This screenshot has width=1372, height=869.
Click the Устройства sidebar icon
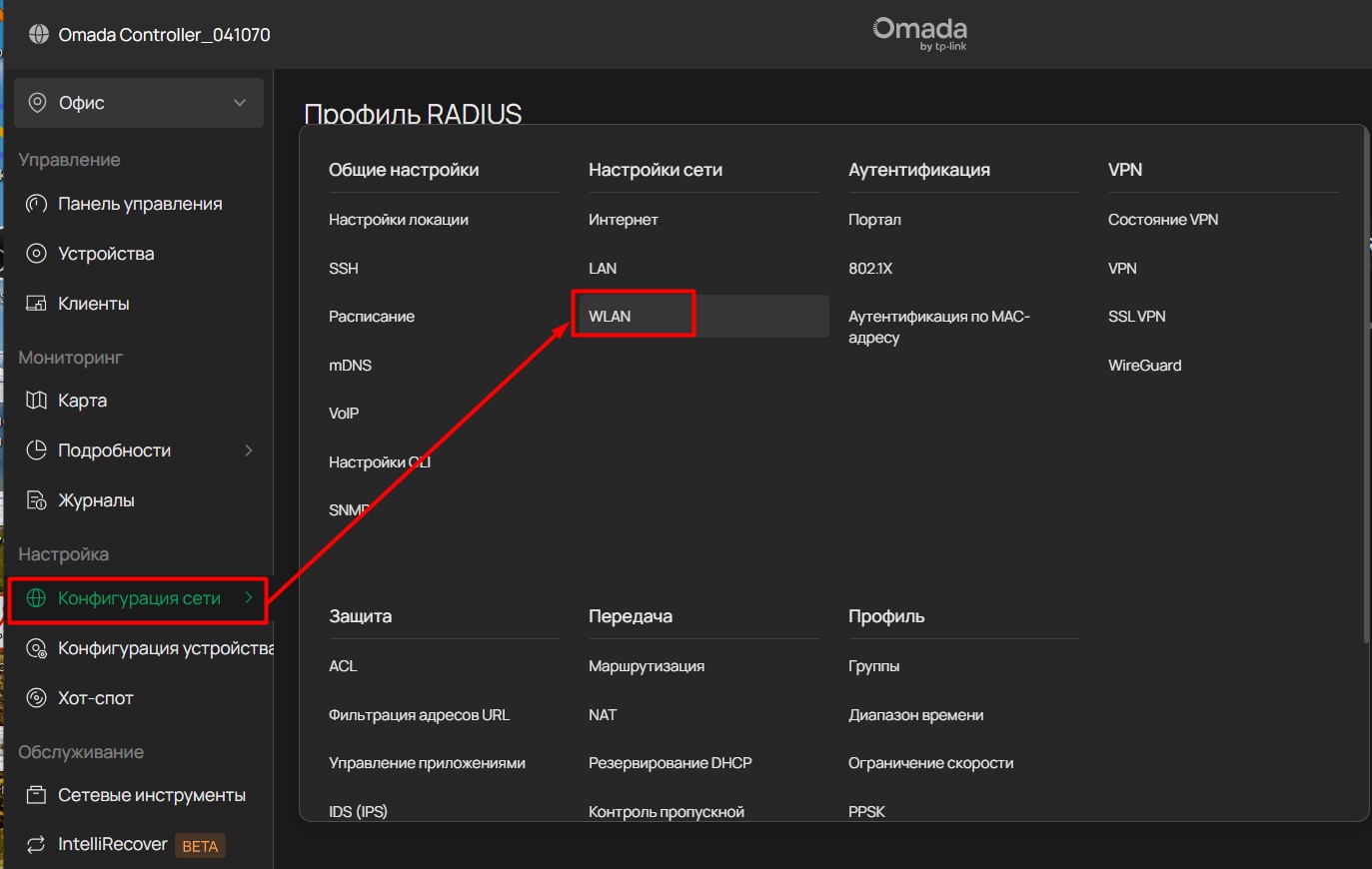tap(37, 254)
